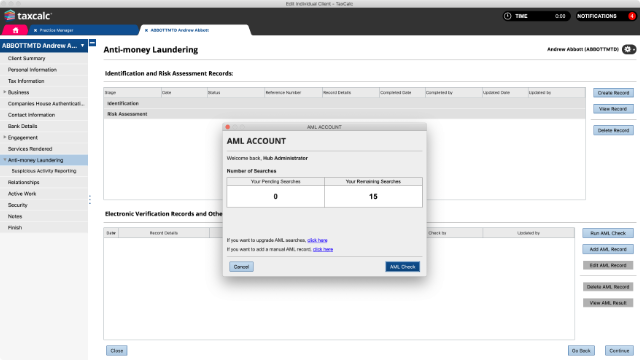Close the AML Account dialog window
This screenshot has width=640, height=360.
[228, 127]
